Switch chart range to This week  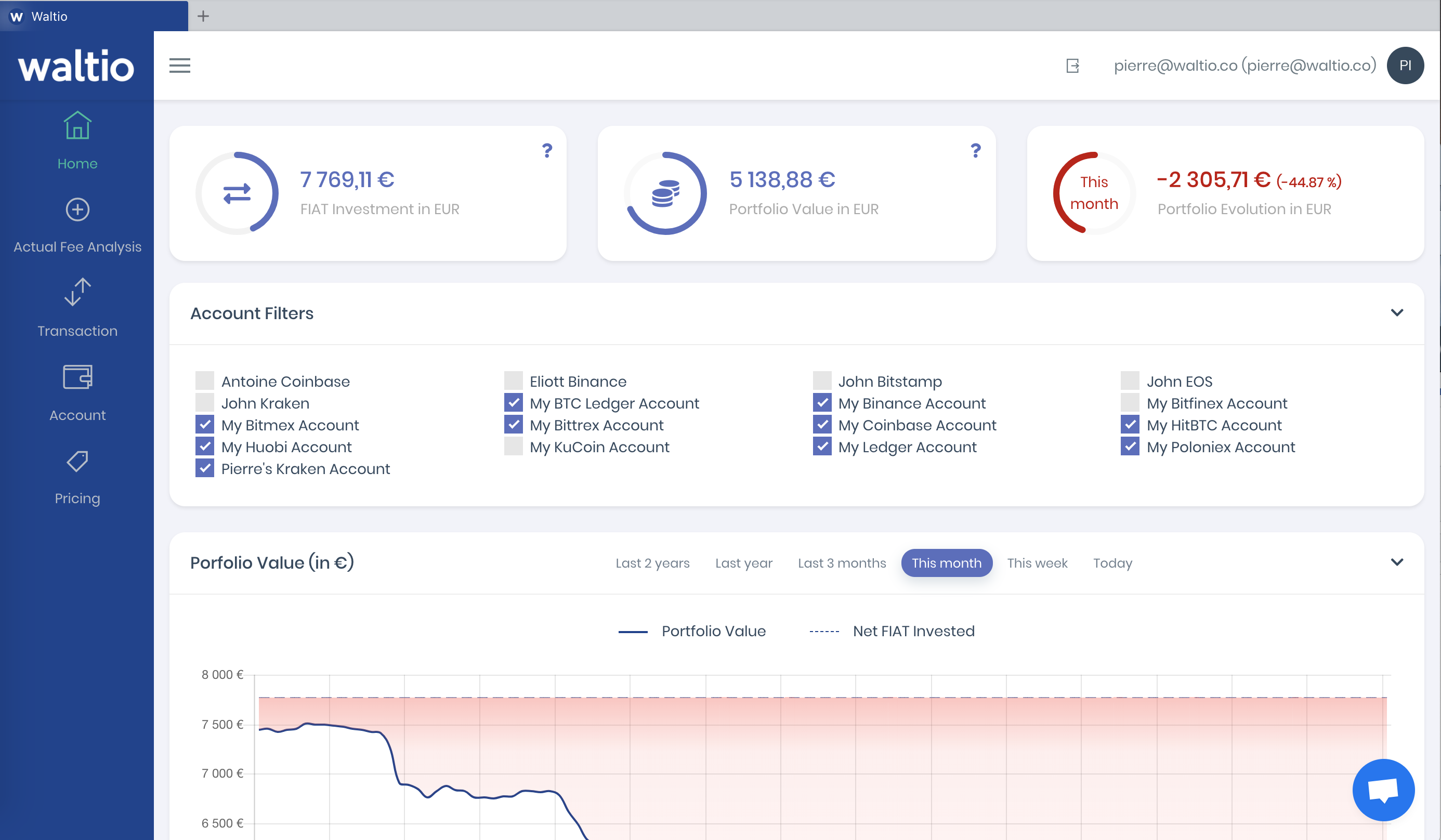coord(1037,563)
